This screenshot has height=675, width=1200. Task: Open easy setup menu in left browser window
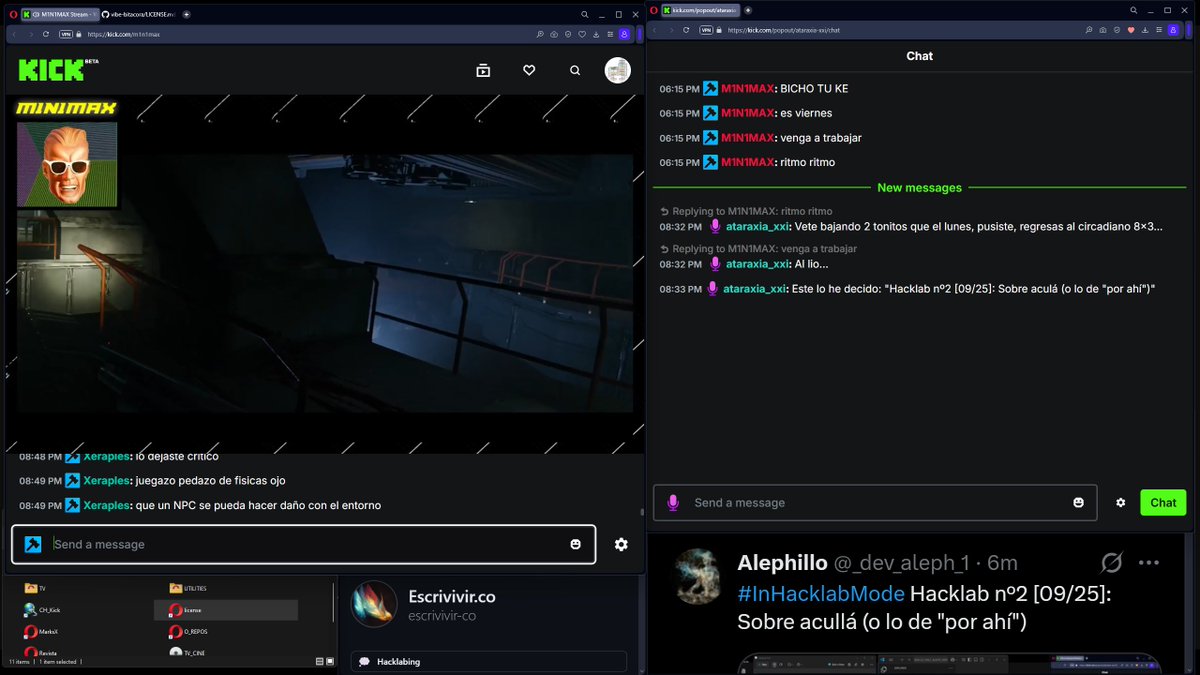[x=610, y=34]
